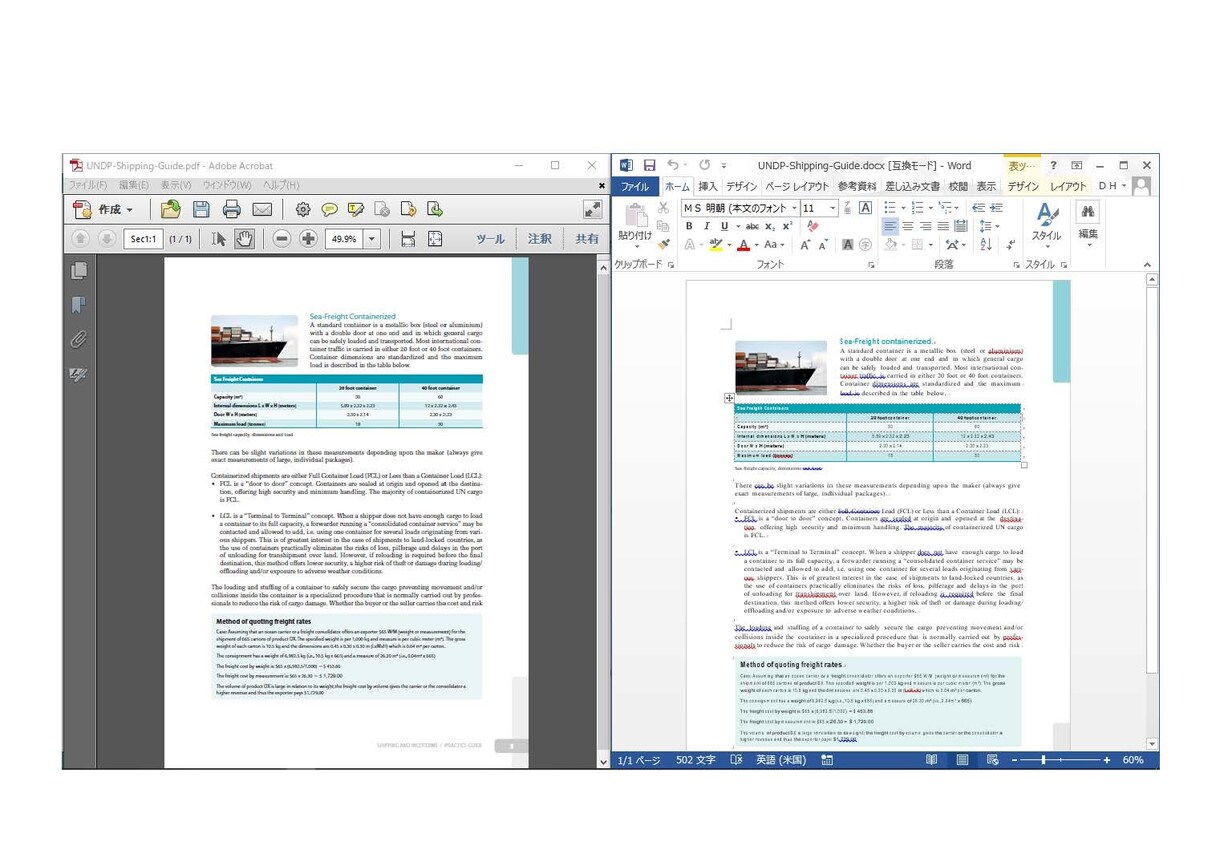Toggle center alignment in Word paragraph group
The height and width of the screenshot is (862, 1220).
coord(908,226)
